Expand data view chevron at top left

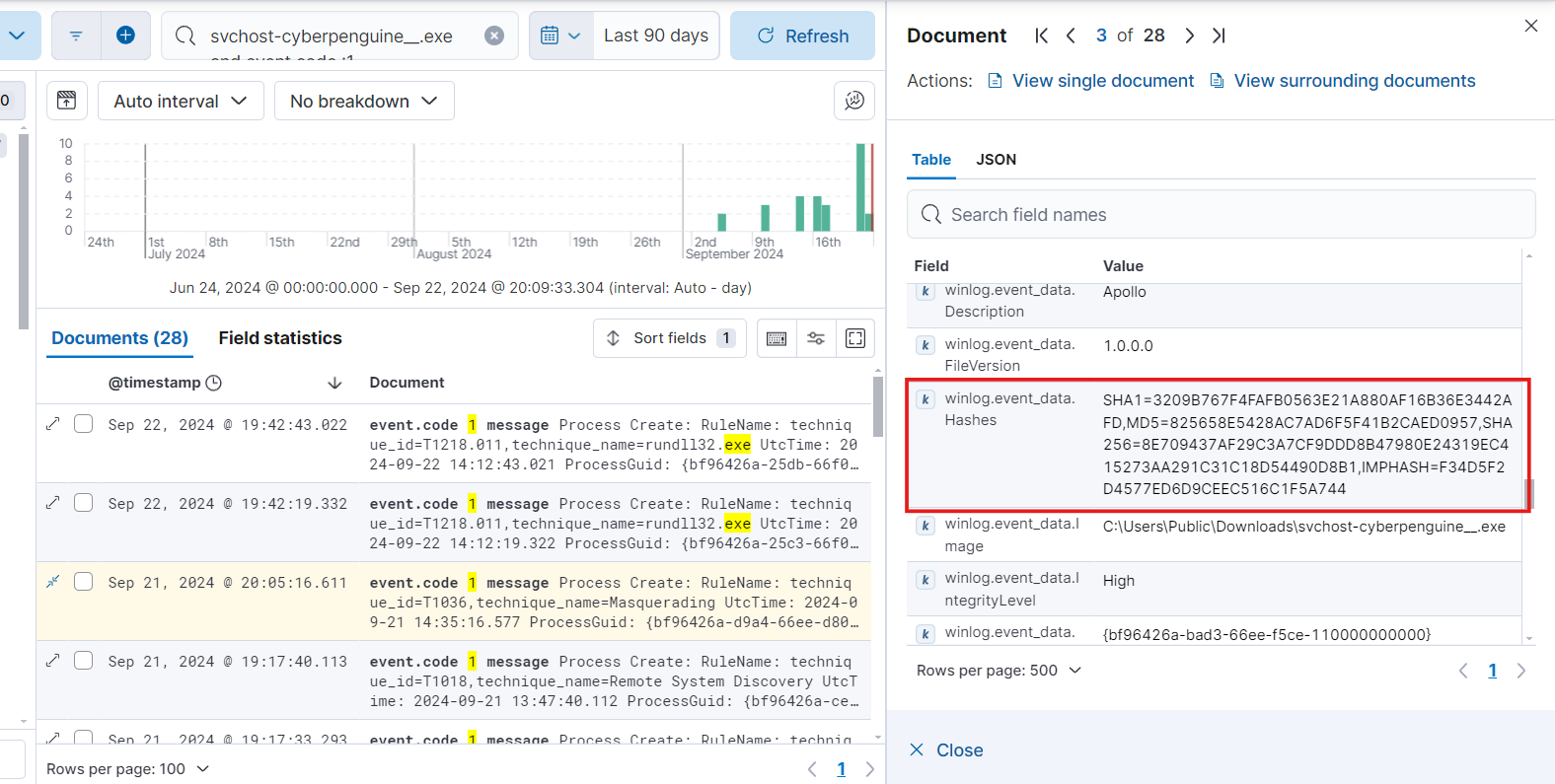point(17,36)
